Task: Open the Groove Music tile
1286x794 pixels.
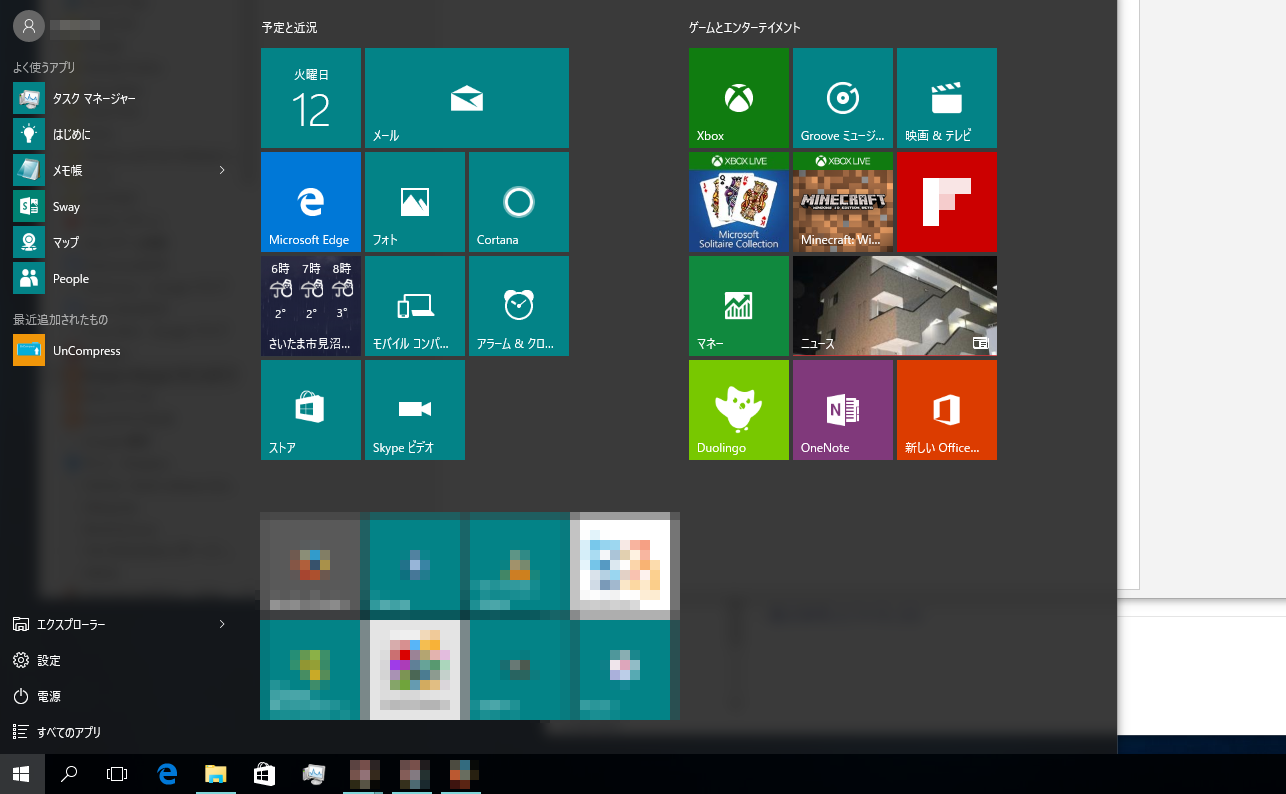Action: pyautogui.click(x=843, y=98)
